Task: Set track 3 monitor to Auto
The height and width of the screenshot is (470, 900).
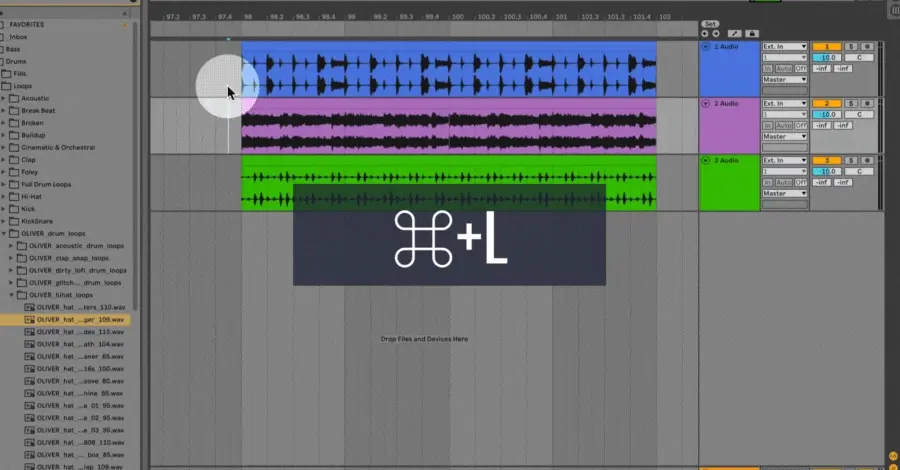Action: coord(783,182)
